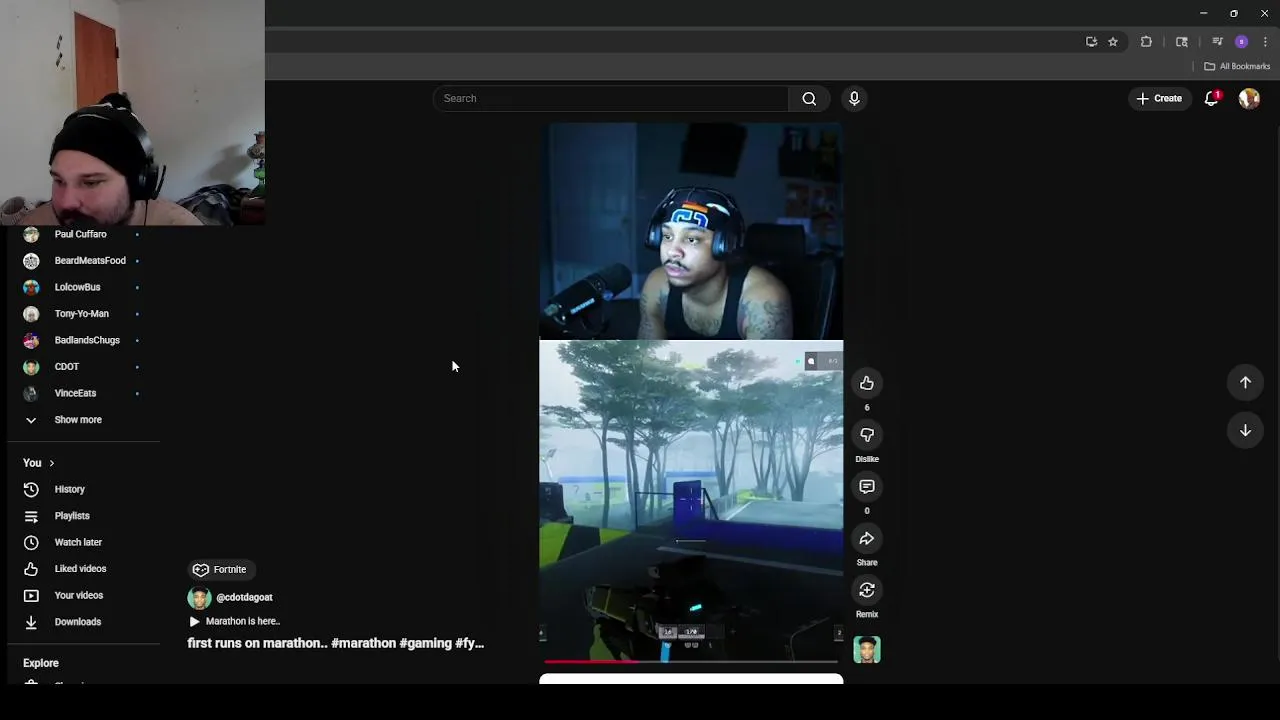Open the All Bookmarks folder
Image resolution: width=1280 pixels, height=720 pixels.
coord(1237,66)
